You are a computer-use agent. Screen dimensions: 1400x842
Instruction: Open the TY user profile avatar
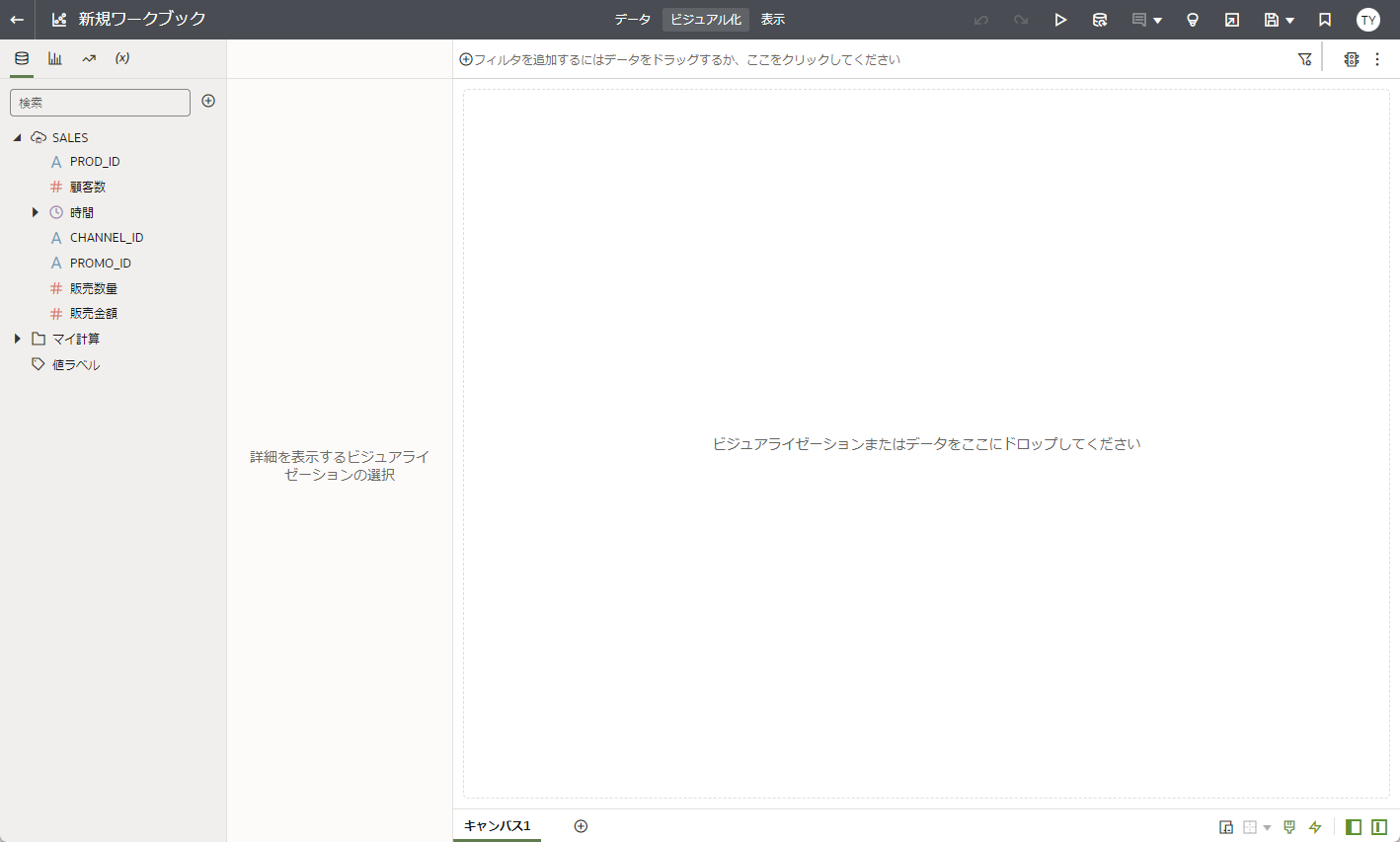tap(1368, 20)
